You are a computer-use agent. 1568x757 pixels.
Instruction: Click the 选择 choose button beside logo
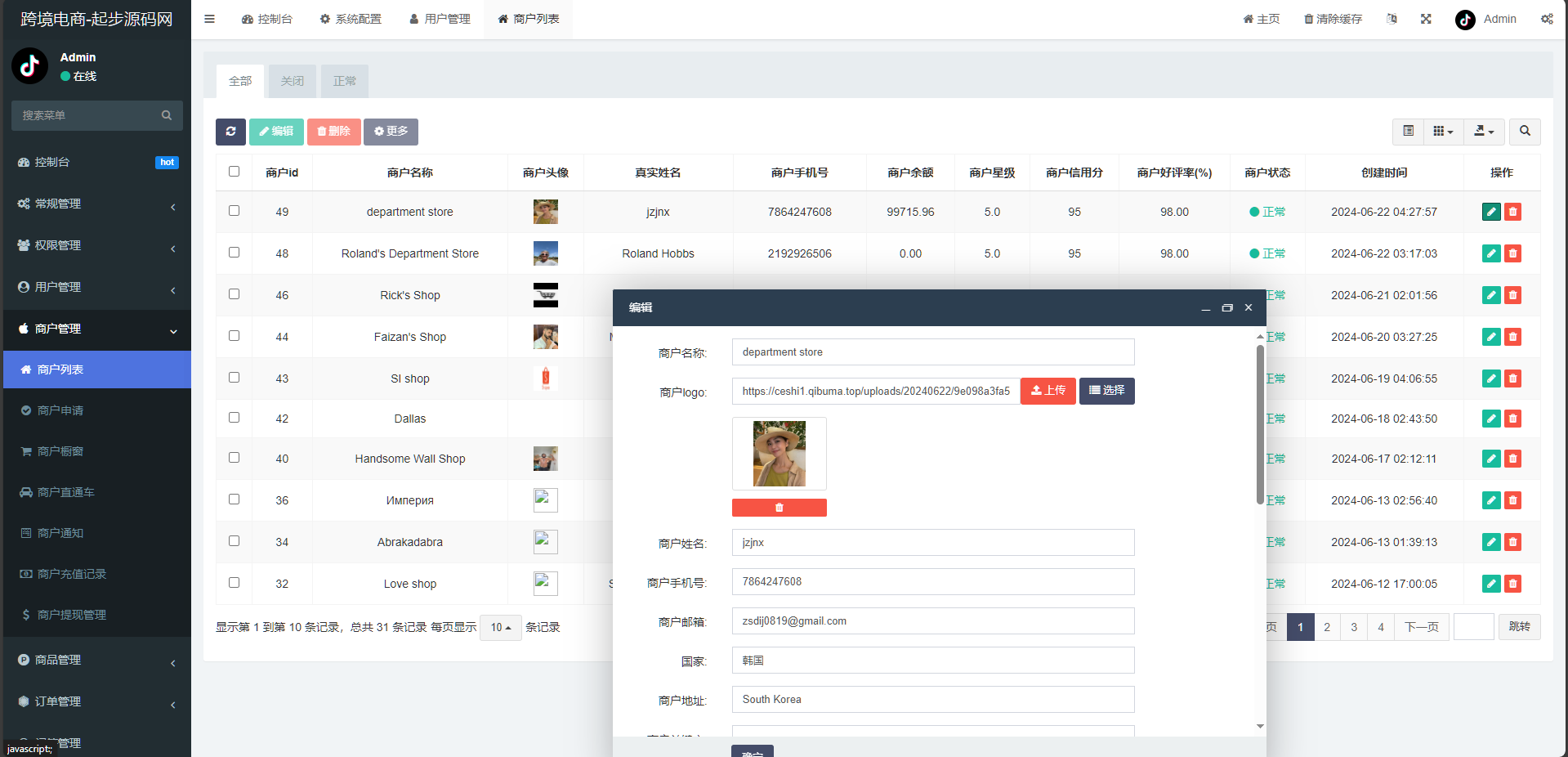pyautogui.click(x=1106, y=391)
